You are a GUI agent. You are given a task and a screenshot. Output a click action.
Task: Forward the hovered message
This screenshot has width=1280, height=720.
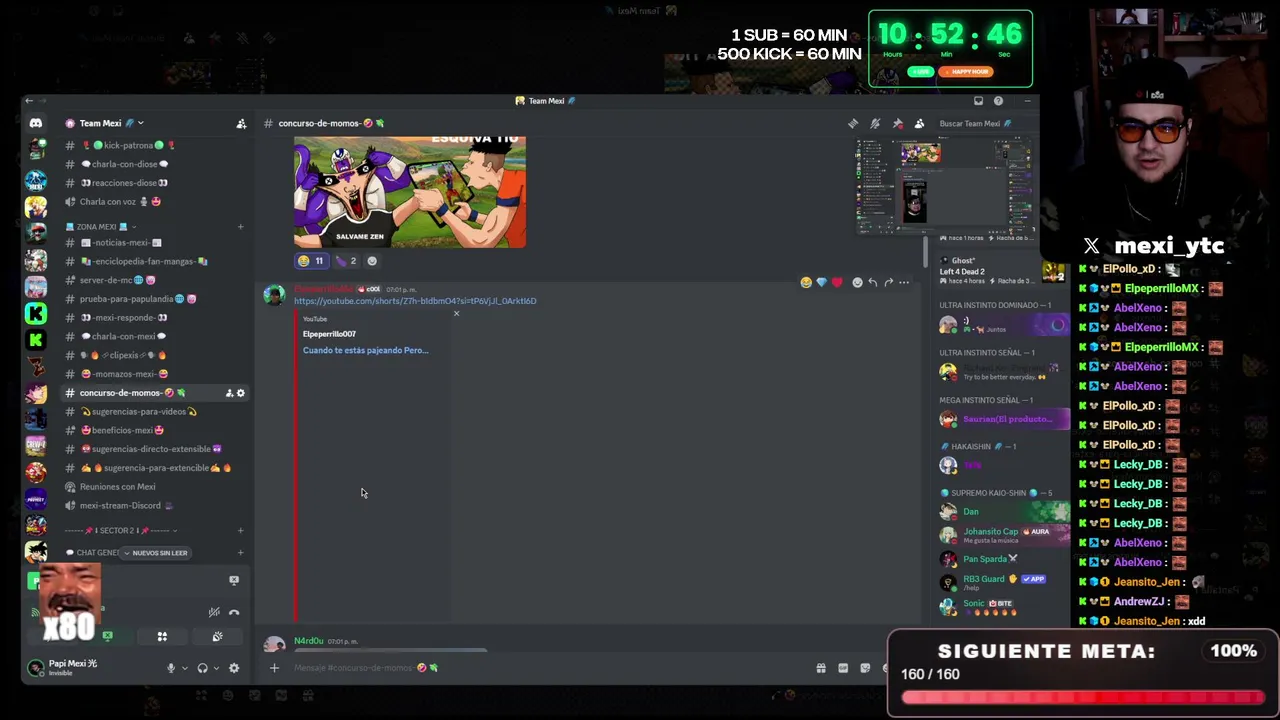(x=888, y=283)
